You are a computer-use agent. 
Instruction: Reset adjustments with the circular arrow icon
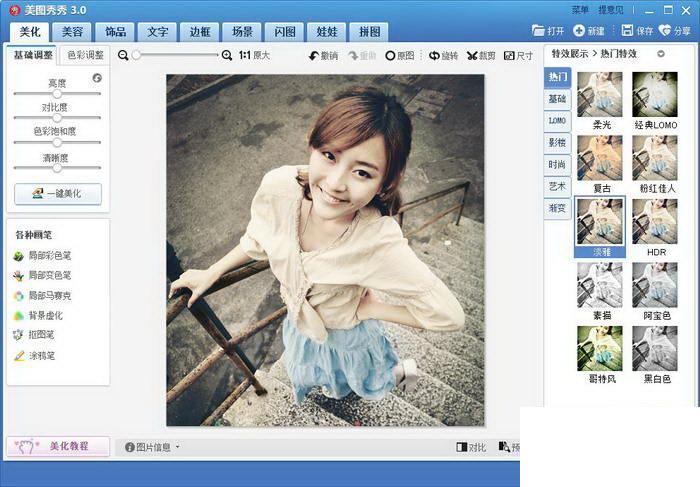97,78
